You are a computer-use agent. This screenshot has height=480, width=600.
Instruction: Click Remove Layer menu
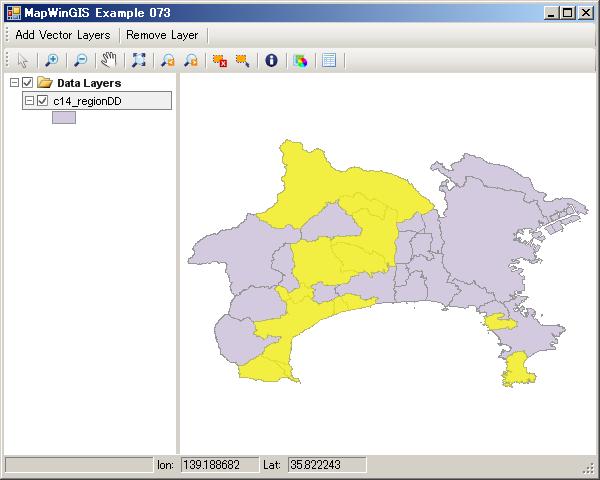click(x=162, y=35)
